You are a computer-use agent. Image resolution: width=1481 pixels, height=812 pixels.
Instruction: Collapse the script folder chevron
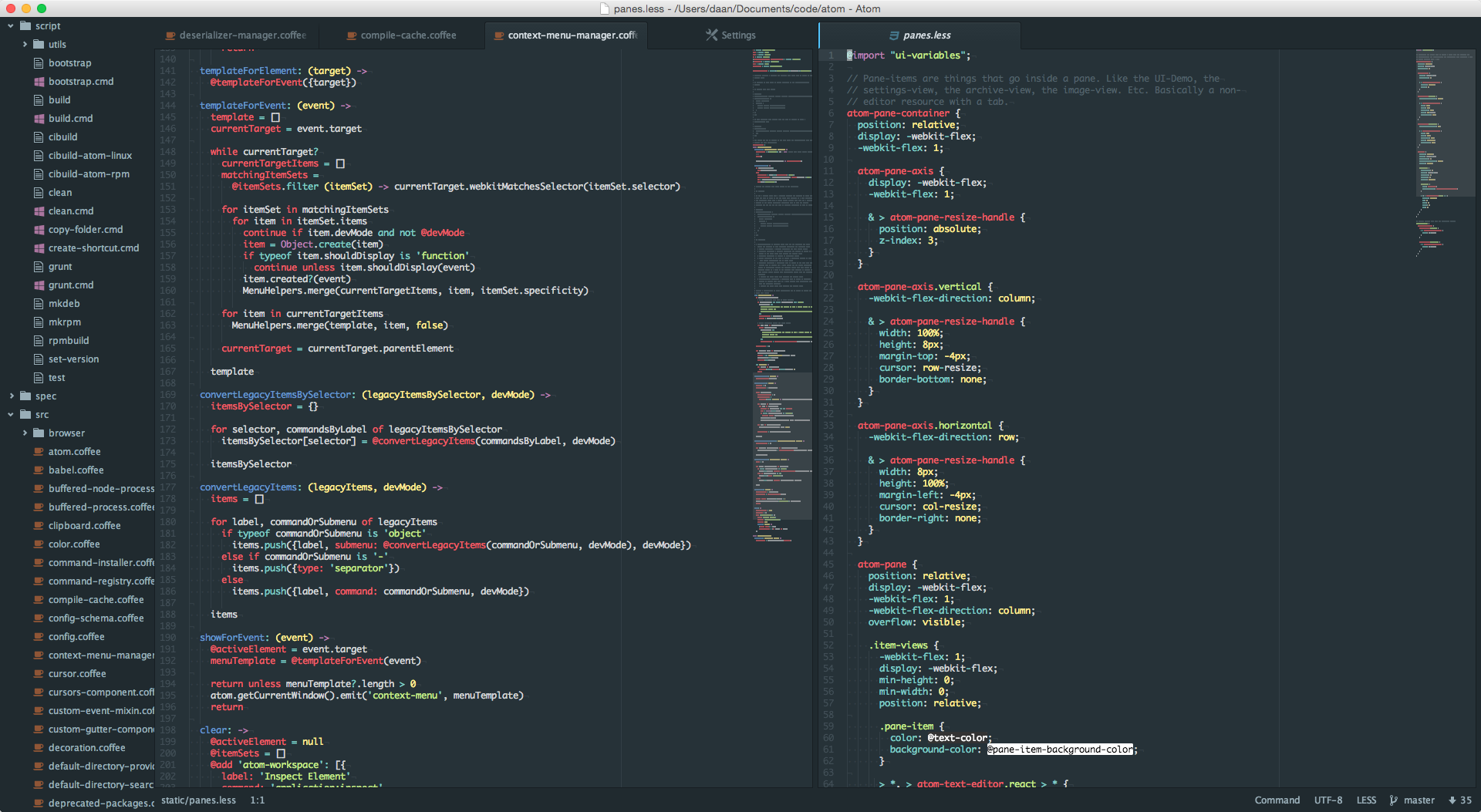(11, 26)
